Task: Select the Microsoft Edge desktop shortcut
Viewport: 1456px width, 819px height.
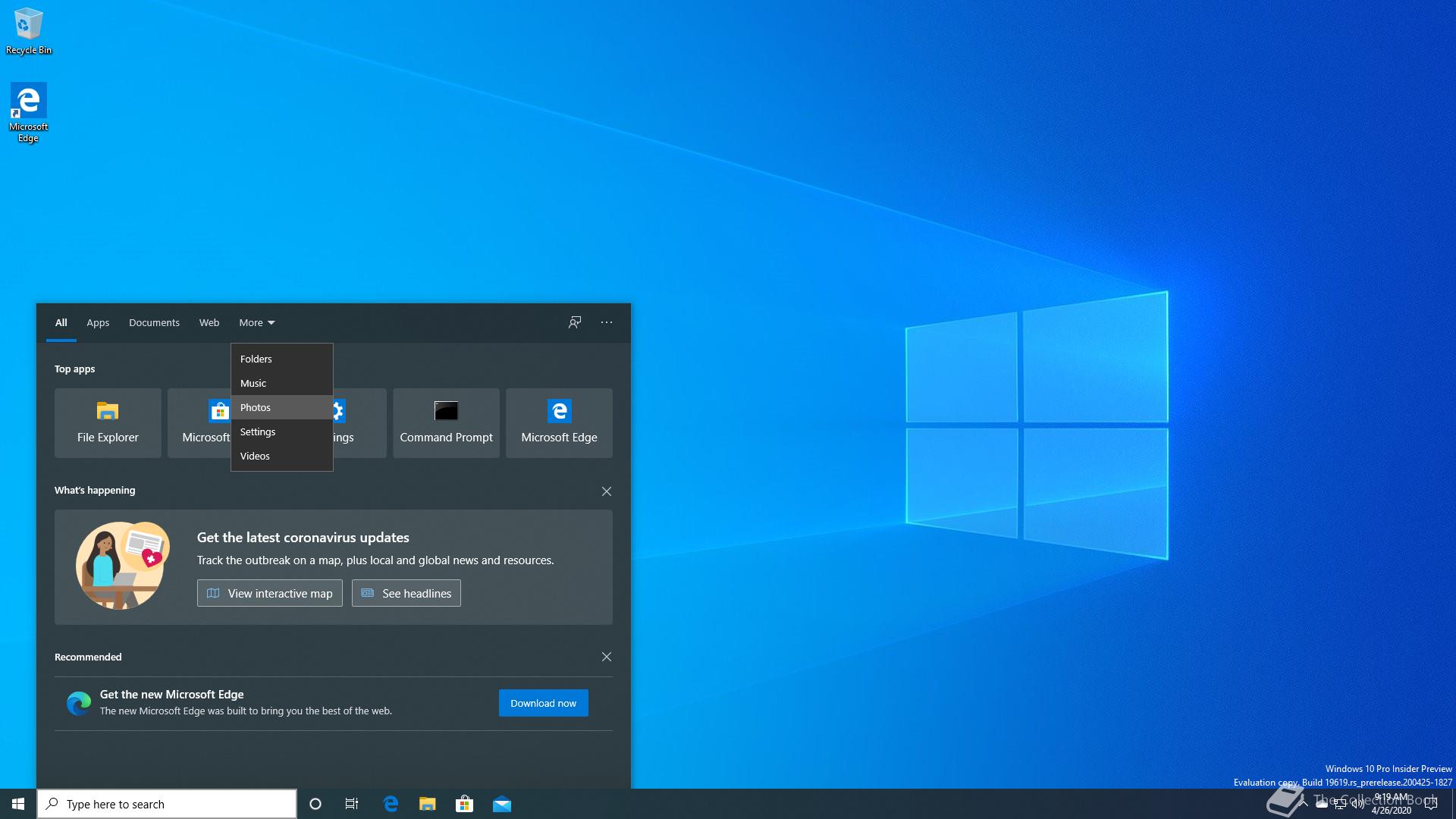Action: (28, 112)
